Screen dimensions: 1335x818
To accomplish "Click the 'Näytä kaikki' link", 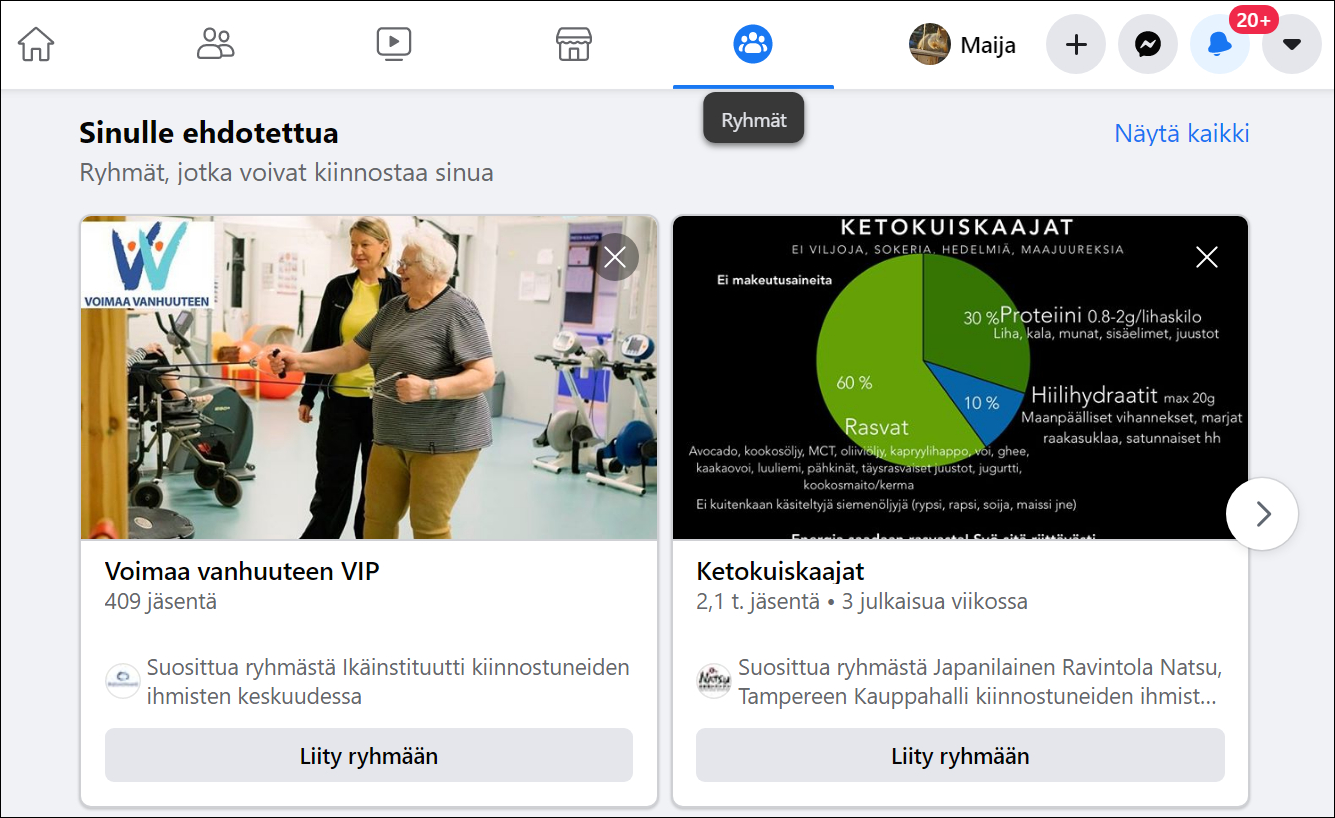I will [1182, 134].
